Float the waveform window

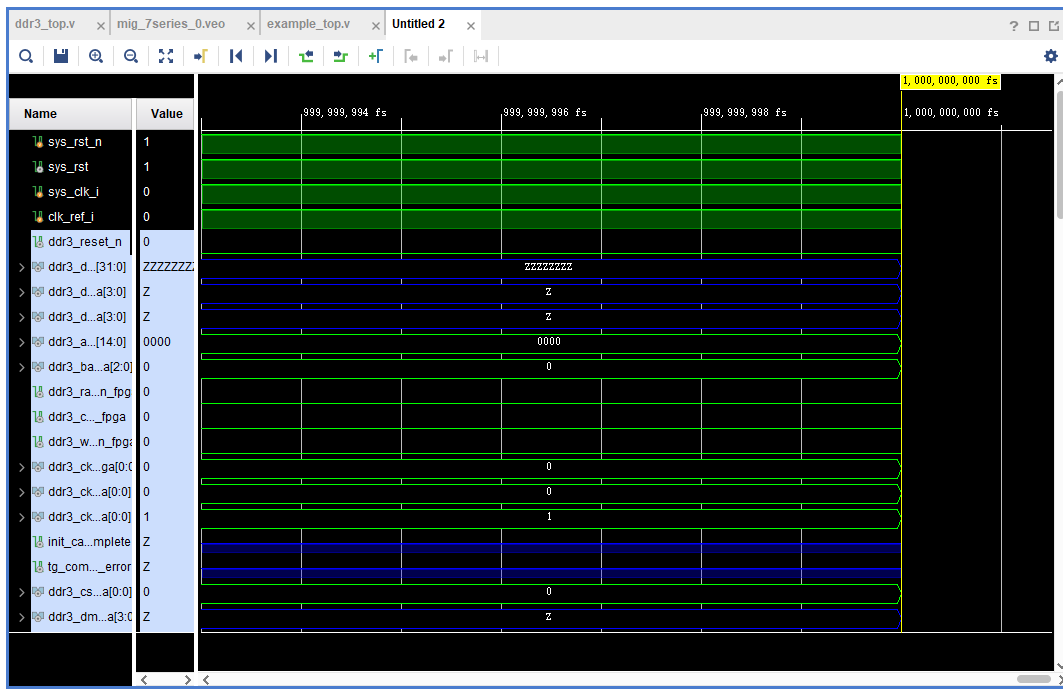(1054, 26)
